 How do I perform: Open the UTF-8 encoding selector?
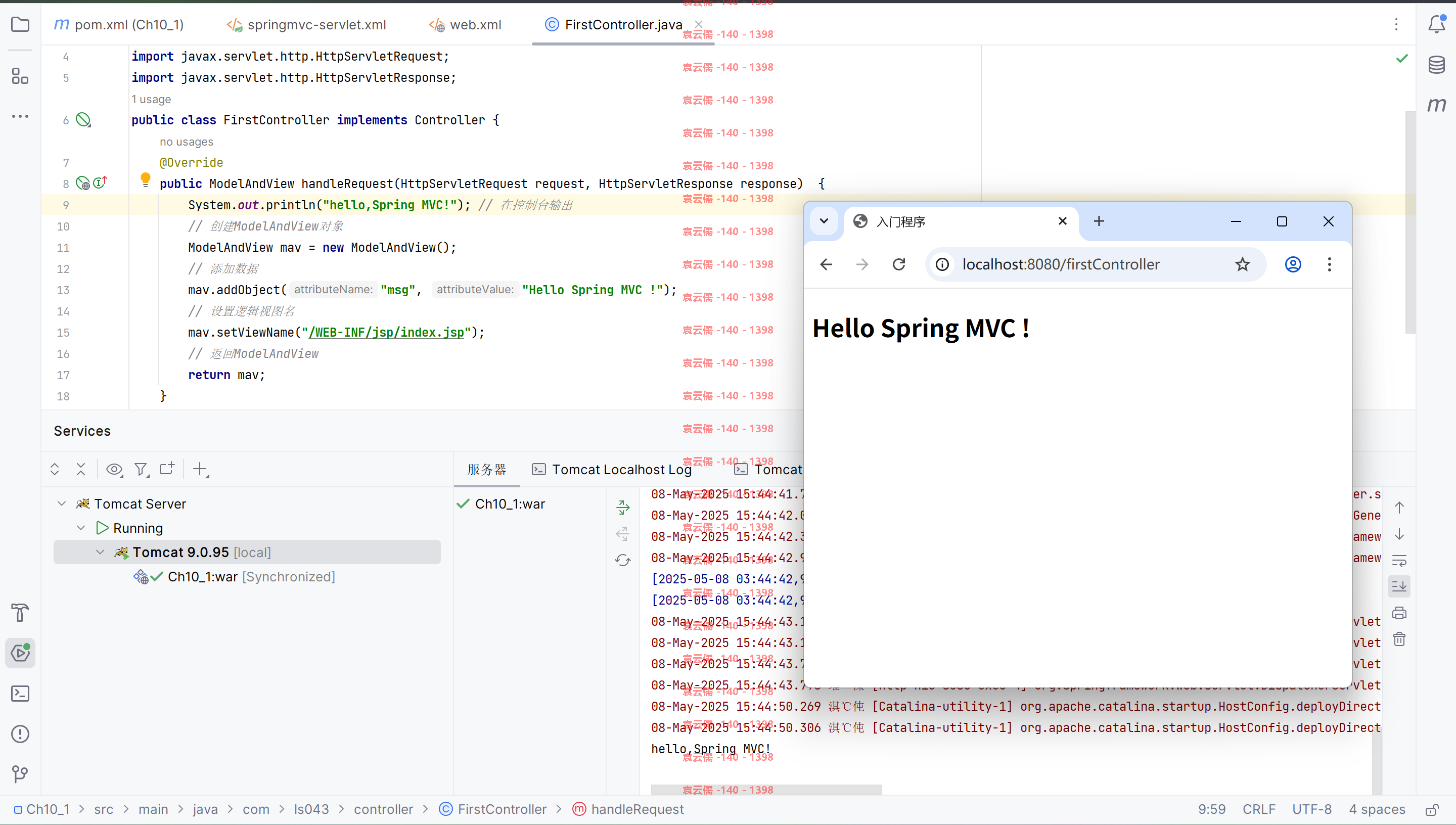(x=1311, y=810)
